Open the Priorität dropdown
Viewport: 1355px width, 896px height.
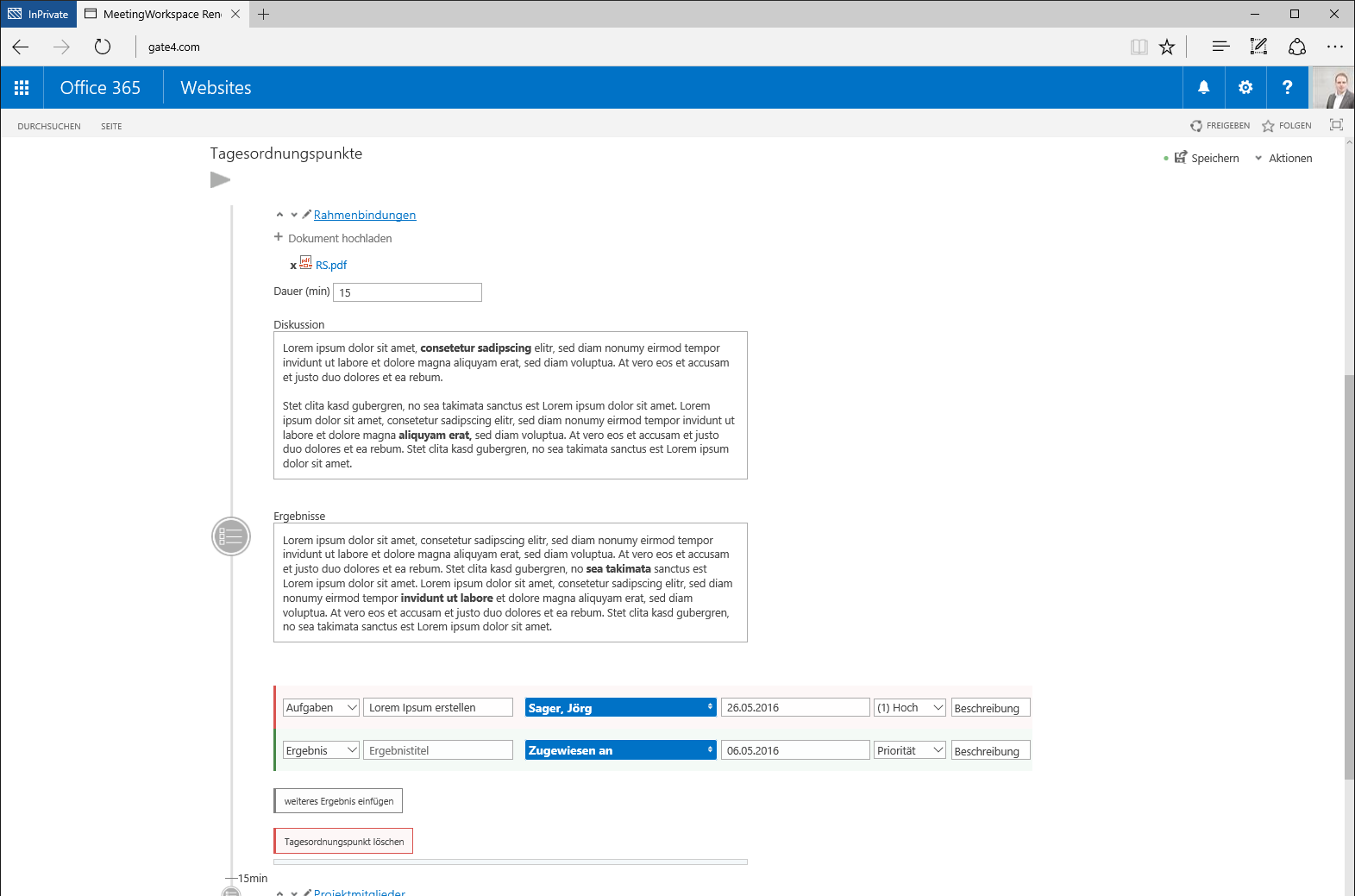tap(910, 750)
